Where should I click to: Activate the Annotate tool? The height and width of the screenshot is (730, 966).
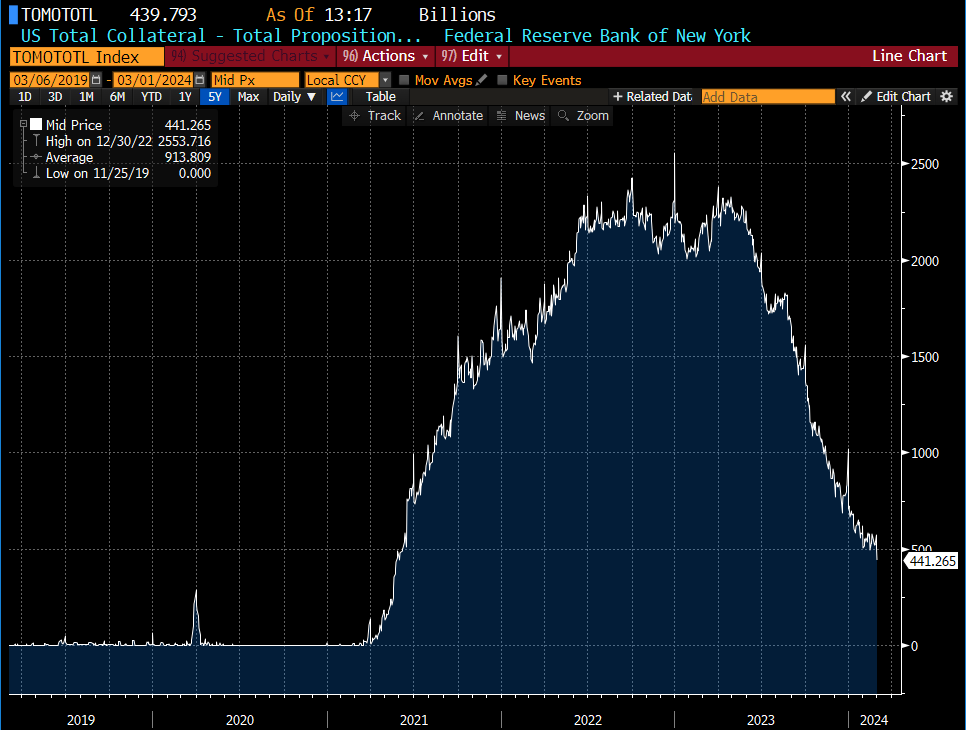pyautogui.click(x=448, y=116)
